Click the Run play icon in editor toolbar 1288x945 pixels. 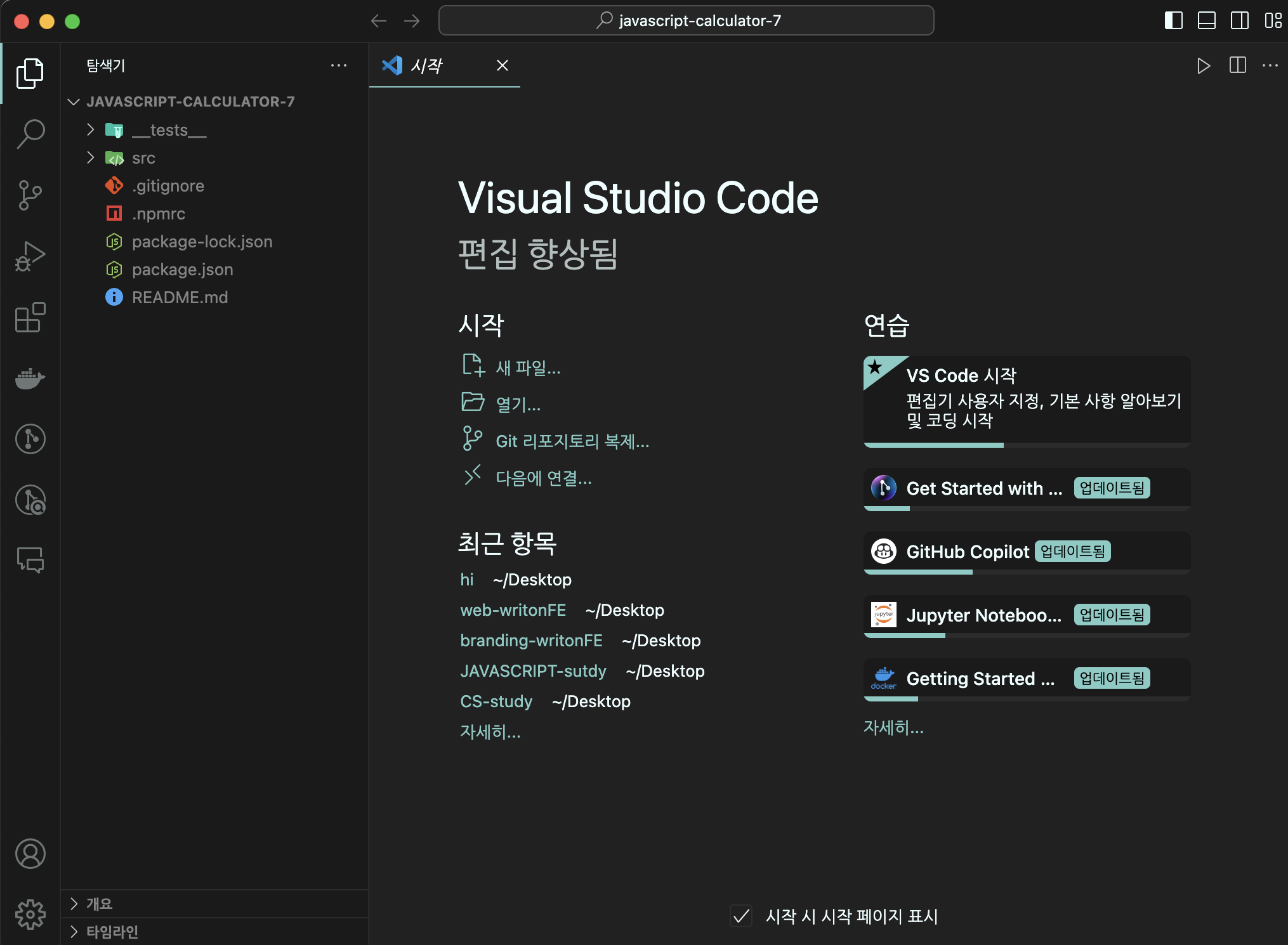(x=1203, y=65)
